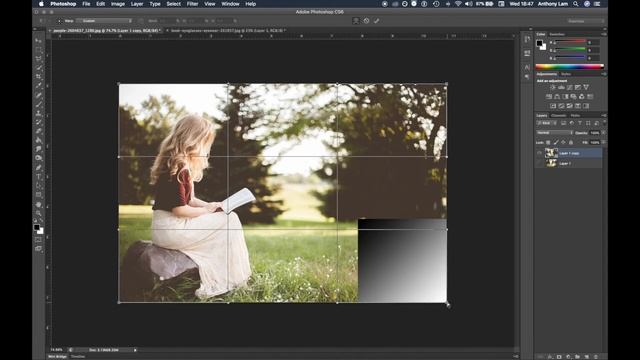The image size is (640, 360).
Task: Toggle lock transparent pixels
Action: (548, 142)
